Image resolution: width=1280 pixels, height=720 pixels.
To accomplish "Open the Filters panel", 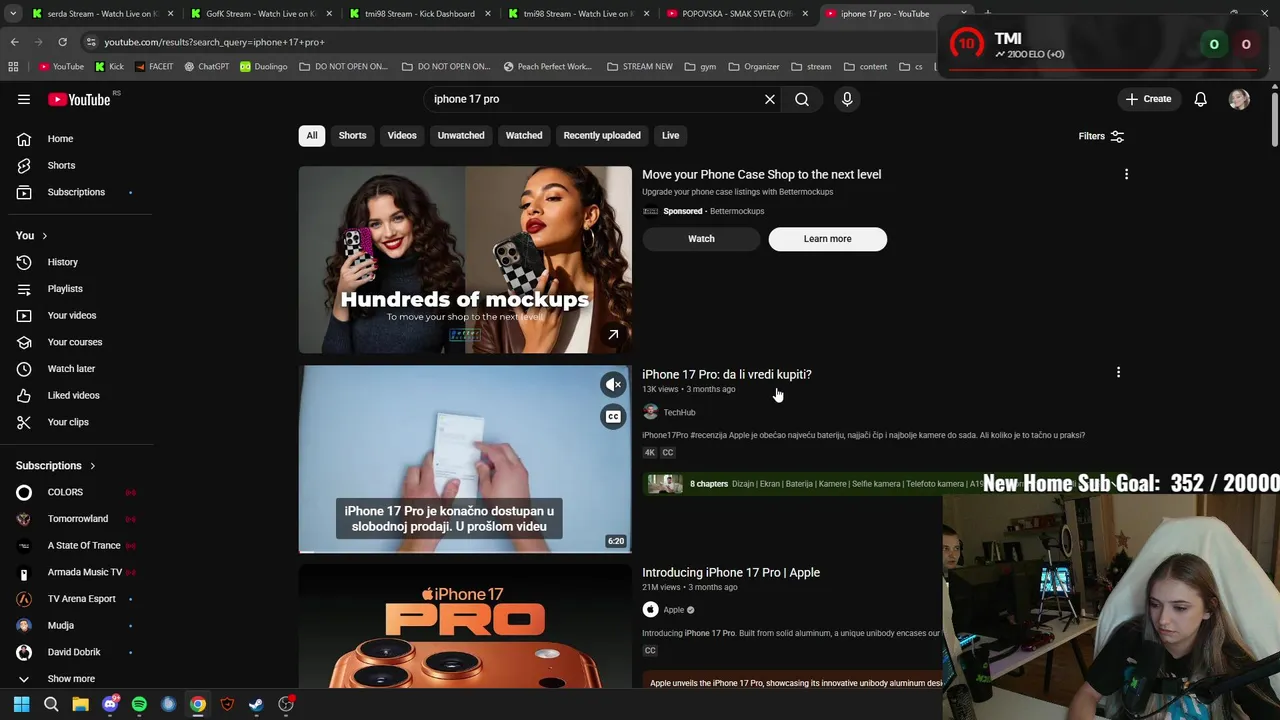I will 1101,136.
